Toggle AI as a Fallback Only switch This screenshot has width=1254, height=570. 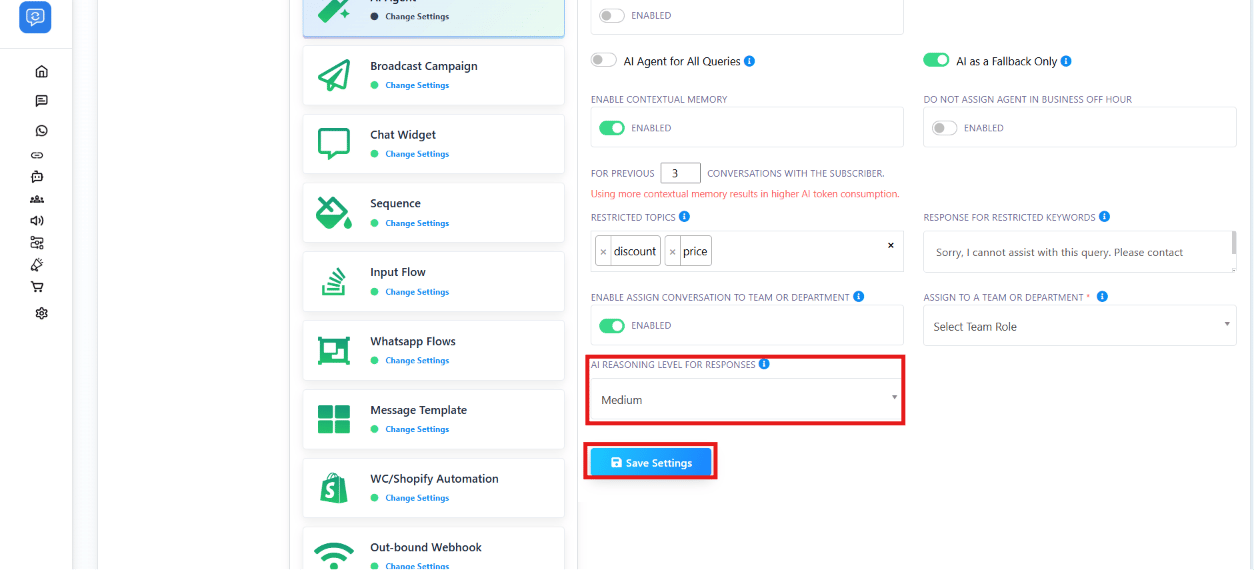click(x=936, y=60)
